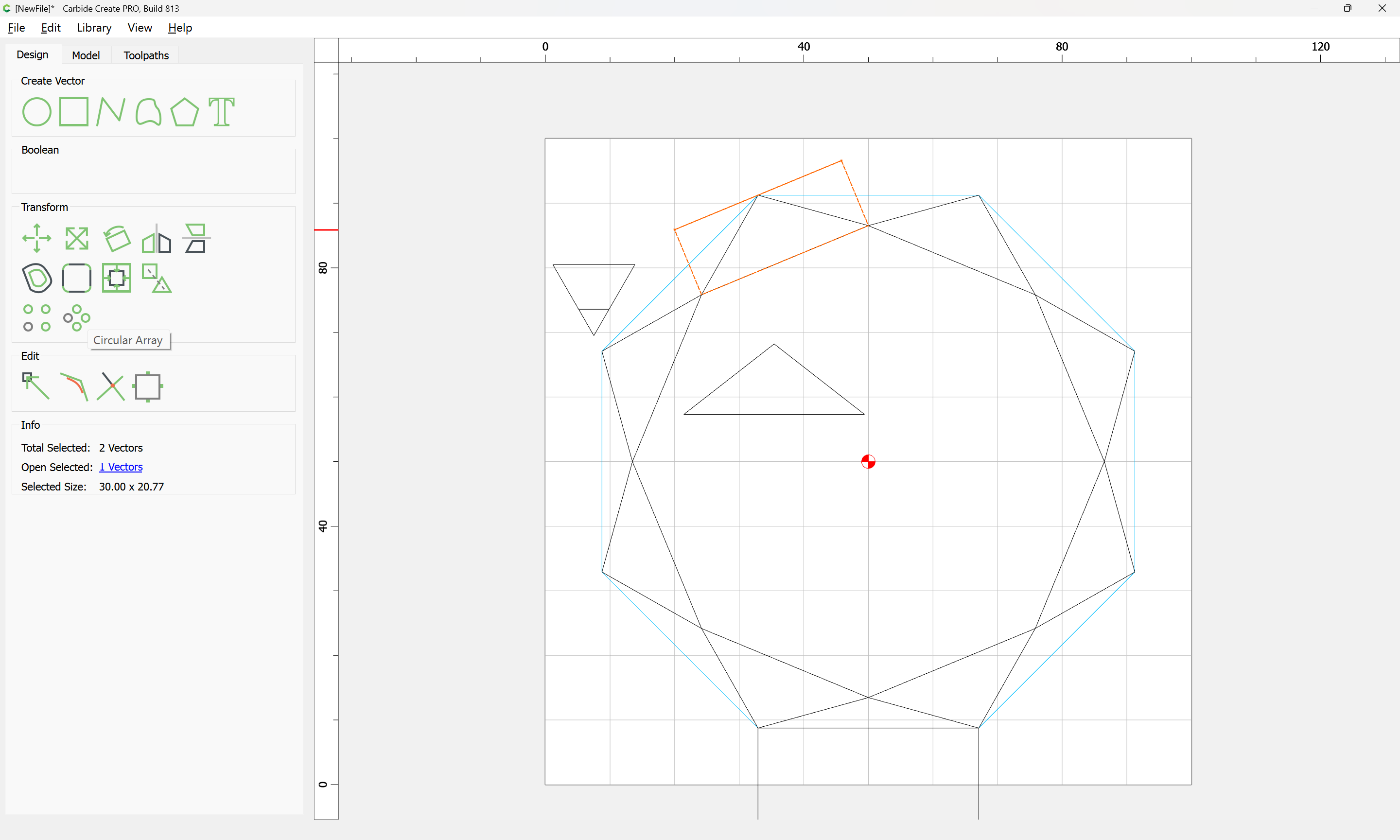Activate the Move transform tool
This screenshot has width=1400, height=840.
click(x=37, y=238)
